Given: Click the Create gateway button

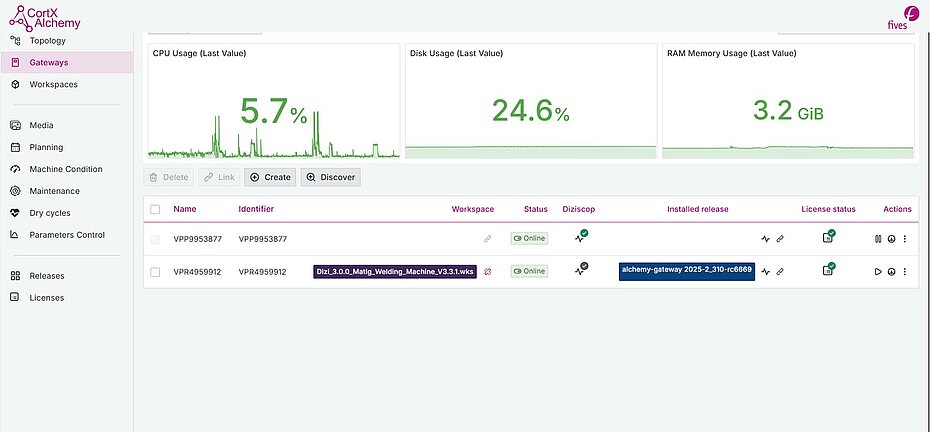Looking at the screenshot, I should pos(270,177).
